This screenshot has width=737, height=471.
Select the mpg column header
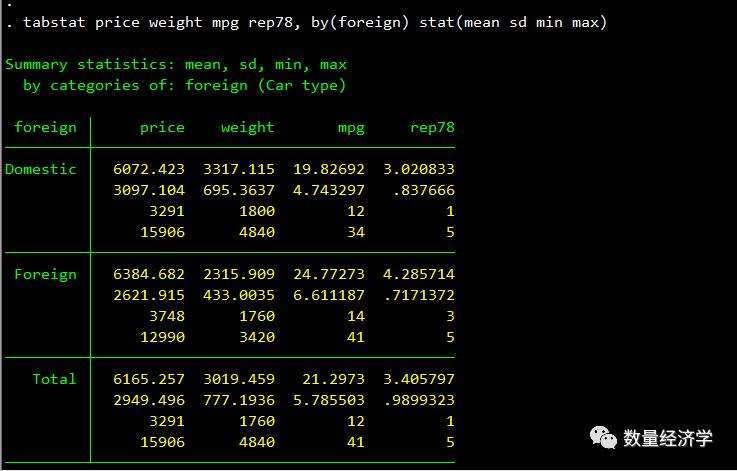tap(351, 128)
